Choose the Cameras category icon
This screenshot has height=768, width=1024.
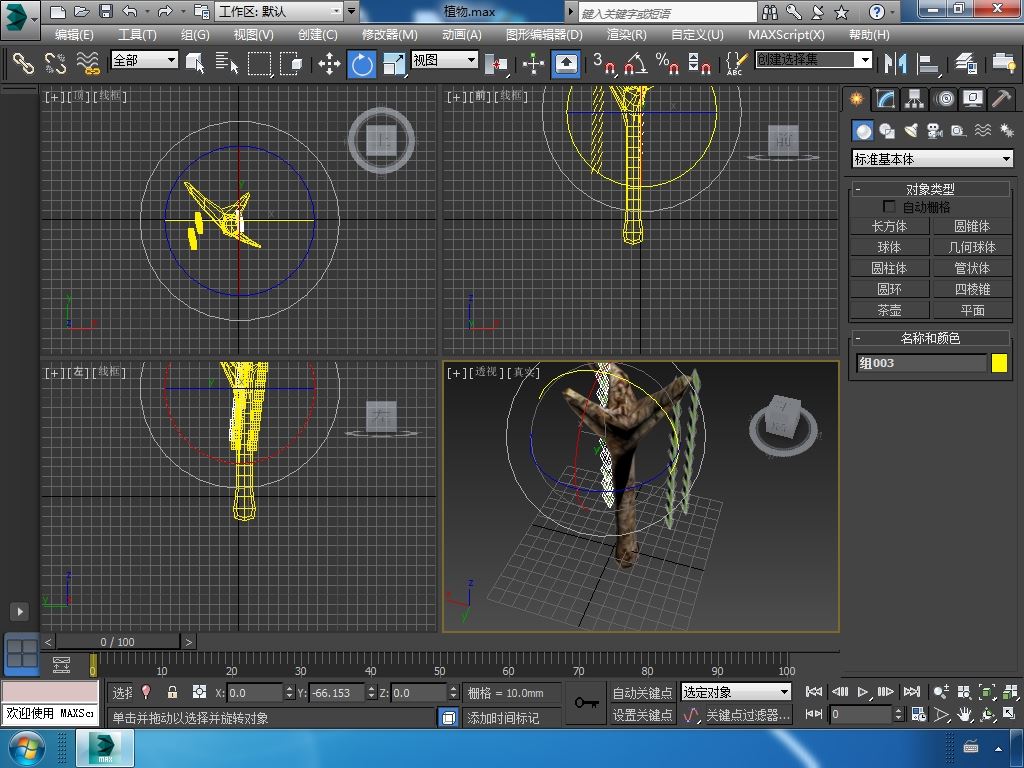point(935,131)
